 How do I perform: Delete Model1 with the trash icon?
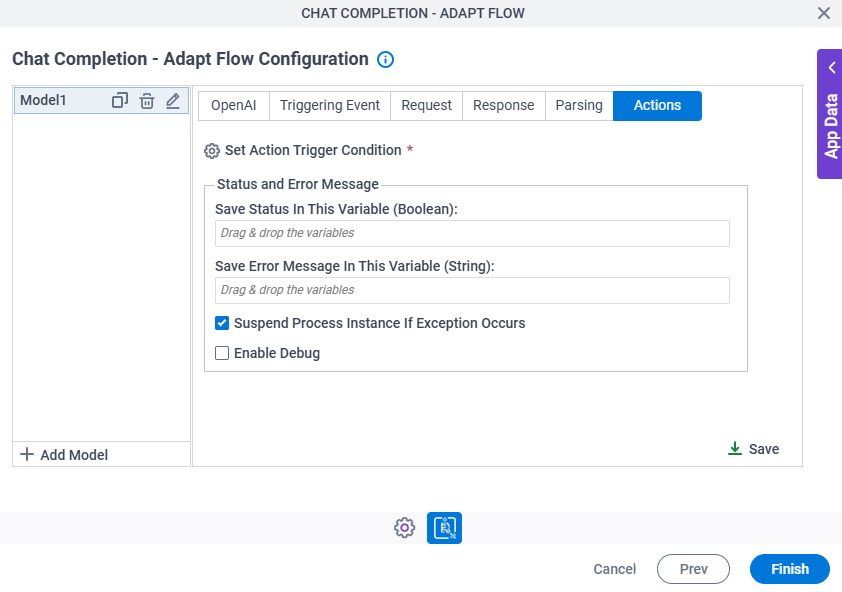[147, 100]
